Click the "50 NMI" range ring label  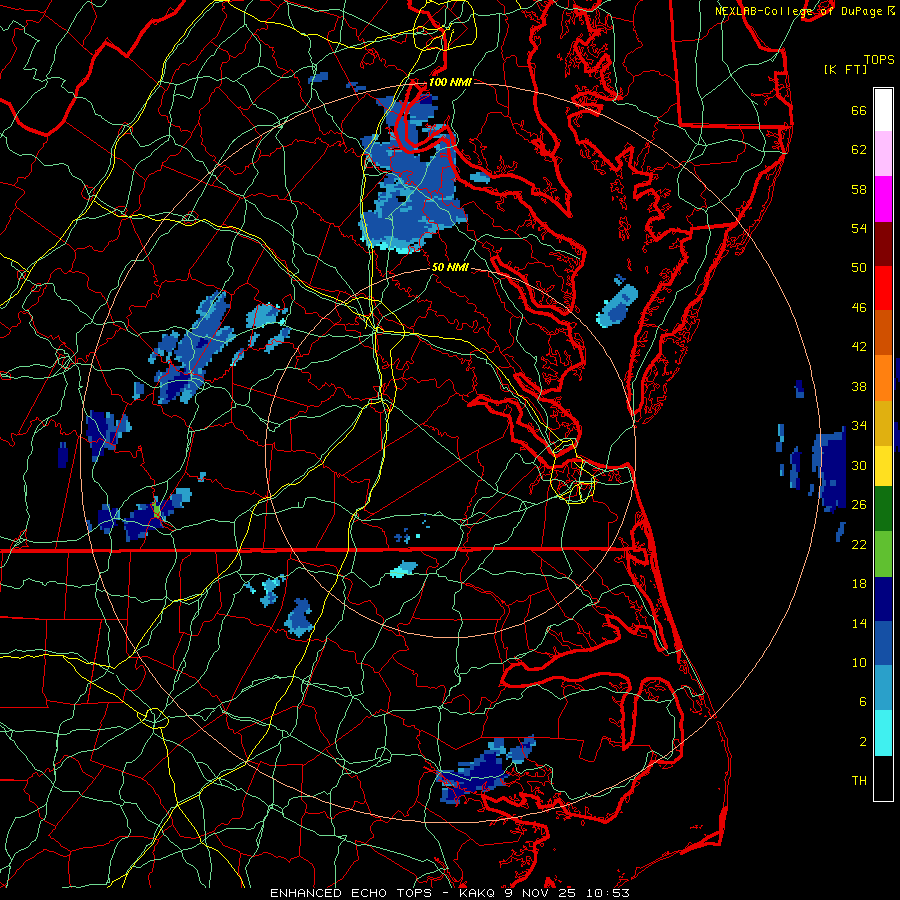click(x=450, y=267)
